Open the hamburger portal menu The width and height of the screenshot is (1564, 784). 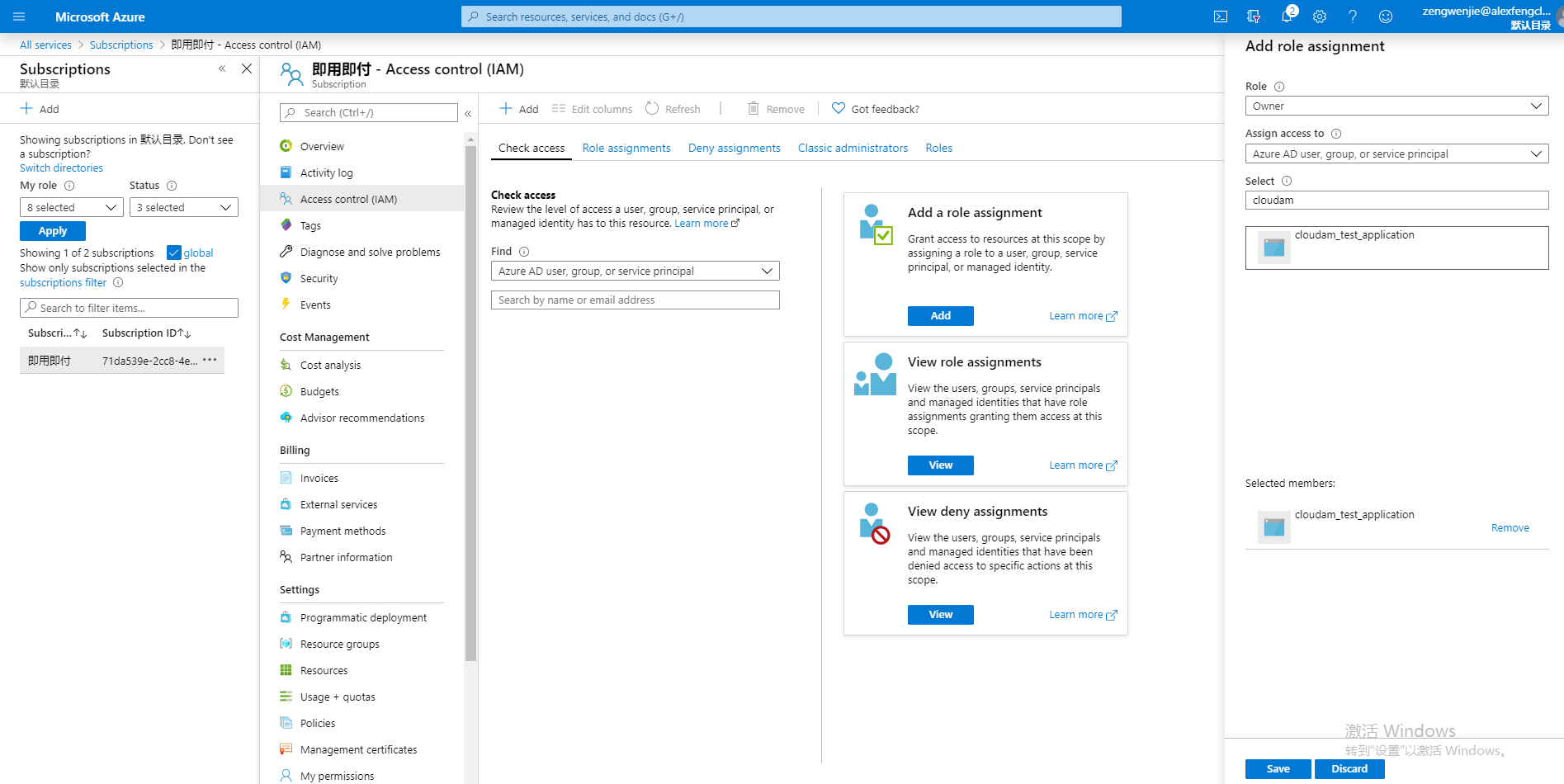pos(19,17)
